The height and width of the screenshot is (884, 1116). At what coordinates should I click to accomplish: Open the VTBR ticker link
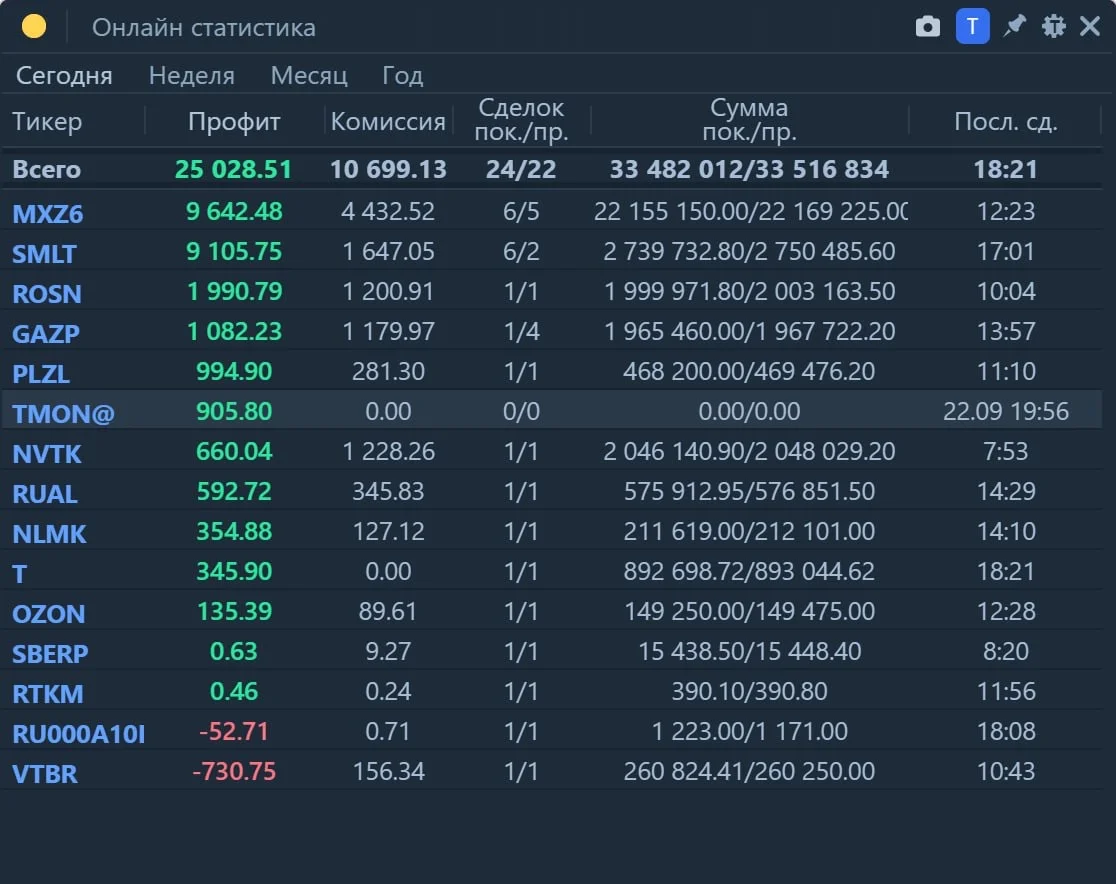click(45, 774)
